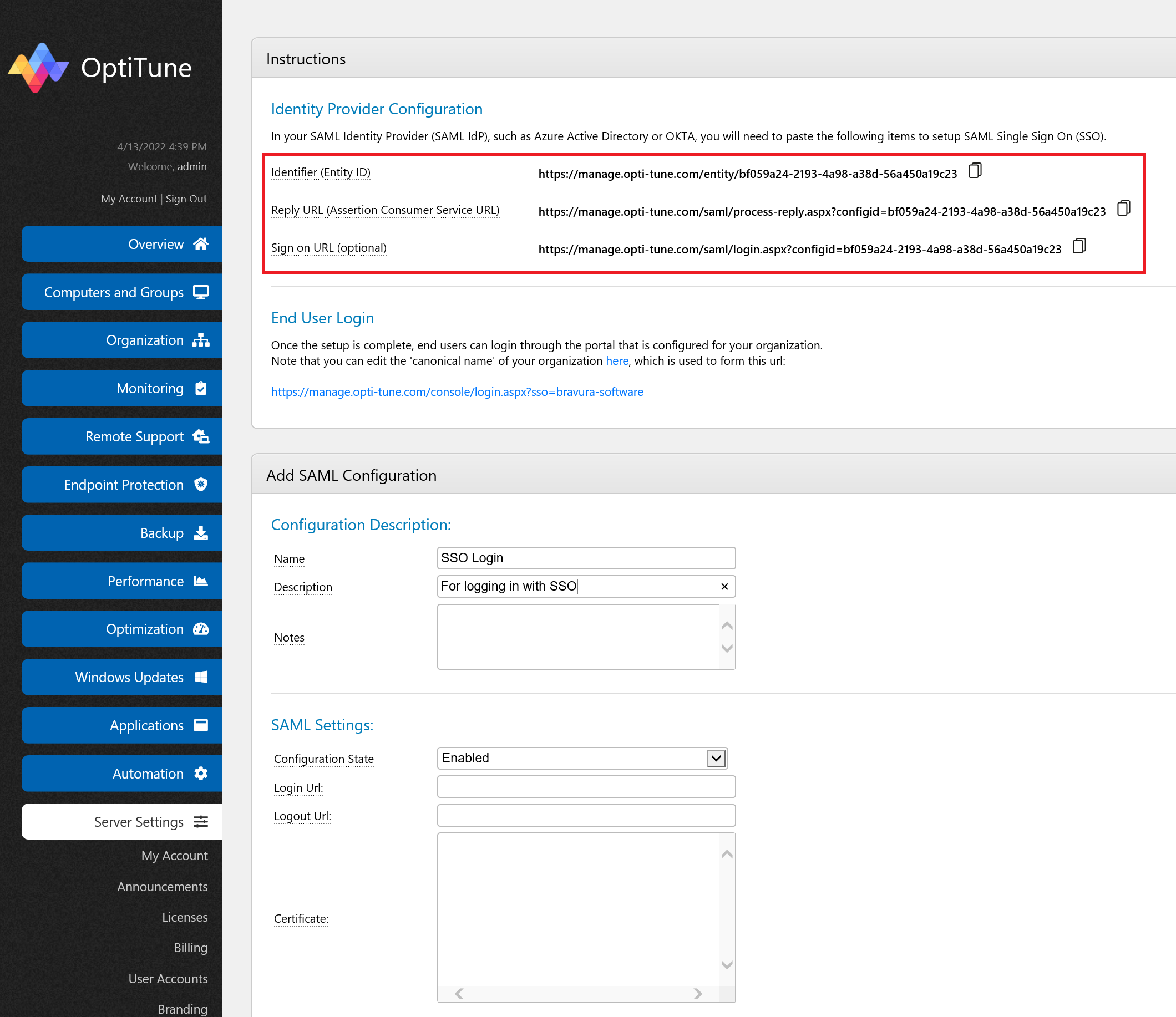Go to Billing settings

coord(191,948)
